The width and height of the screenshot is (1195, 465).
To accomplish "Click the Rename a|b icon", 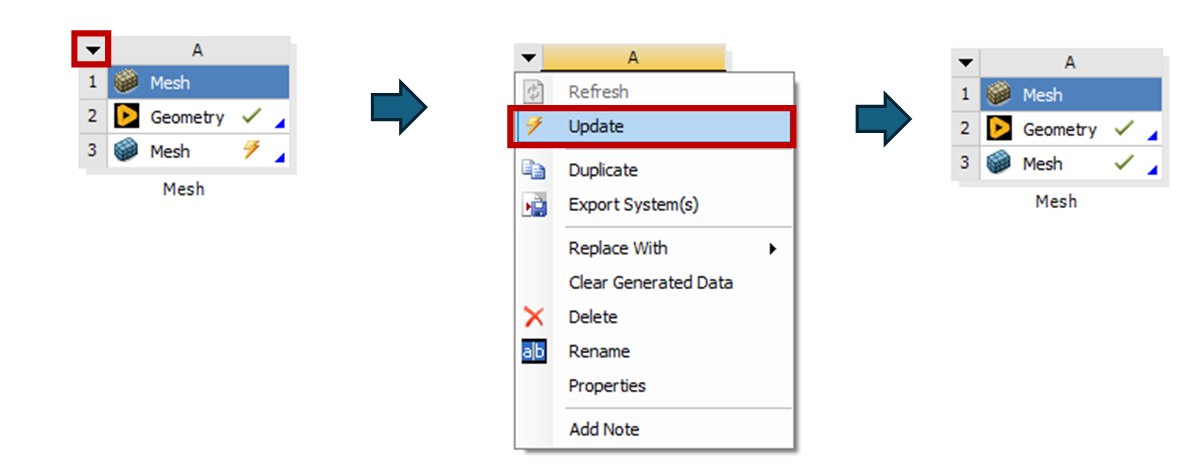I will (x=534, y=352).
